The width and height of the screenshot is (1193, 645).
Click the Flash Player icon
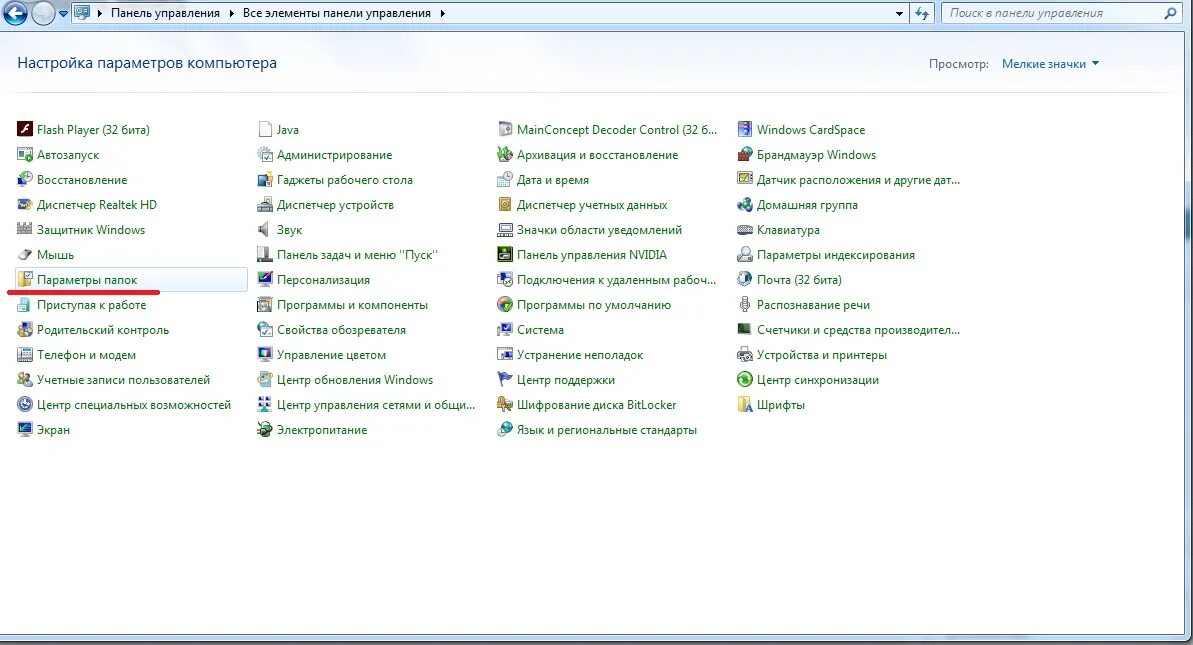tap(25, 129)
